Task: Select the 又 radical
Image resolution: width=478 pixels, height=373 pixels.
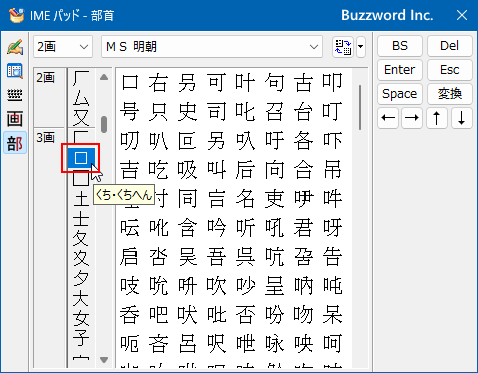Action: (x=81, y=118)
